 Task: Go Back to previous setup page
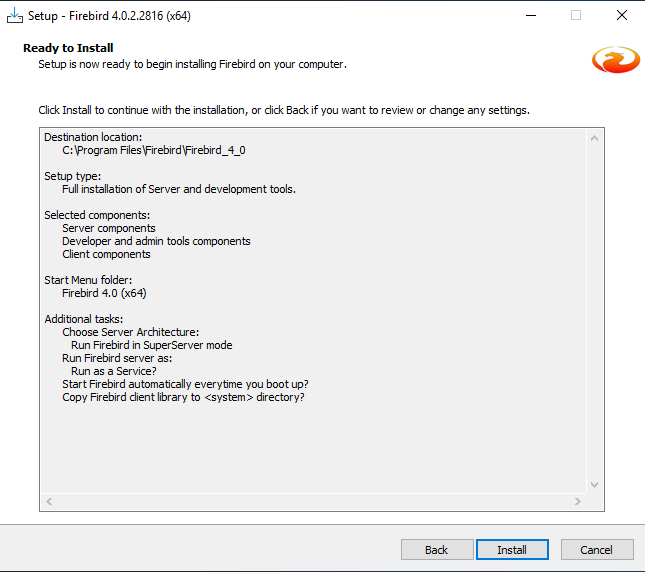coord(437,550)
